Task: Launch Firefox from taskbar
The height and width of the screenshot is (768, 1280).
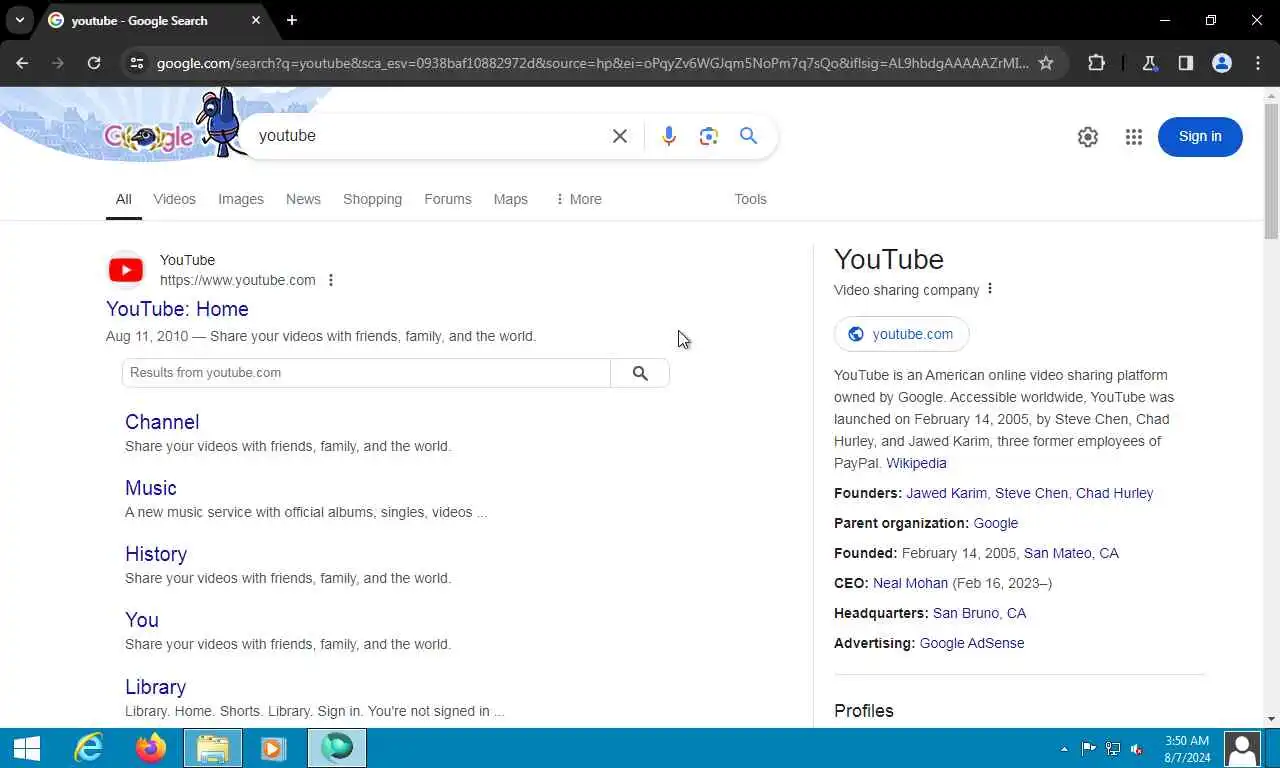Action: (151, 748)
